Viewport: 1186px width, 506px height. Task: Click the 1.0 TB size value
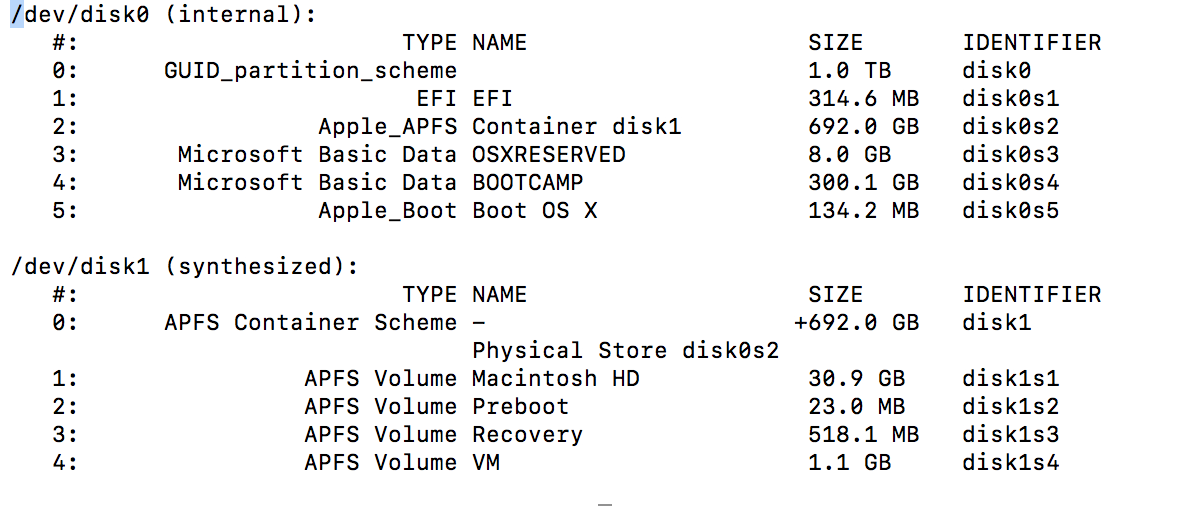(x=848, y=71)
